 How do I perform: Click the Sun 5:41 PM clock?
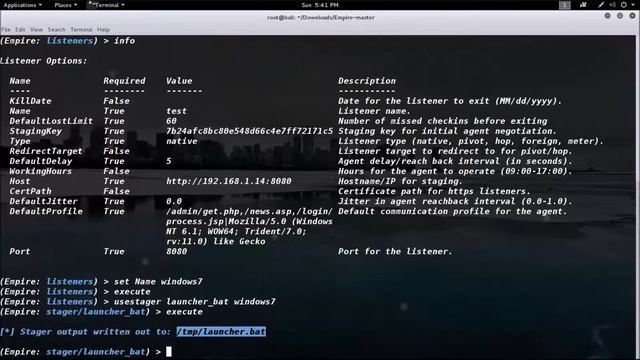pos(320,5)
